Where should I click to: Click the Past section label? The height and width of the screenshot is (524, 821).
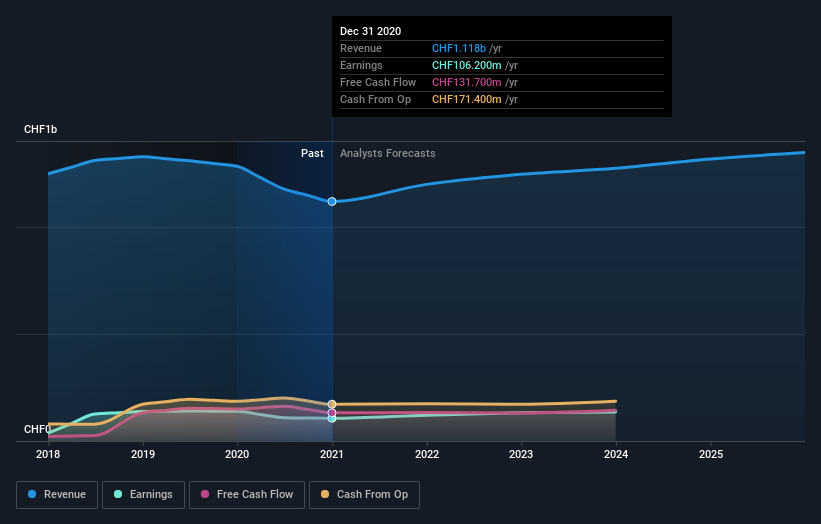[312, 153]
